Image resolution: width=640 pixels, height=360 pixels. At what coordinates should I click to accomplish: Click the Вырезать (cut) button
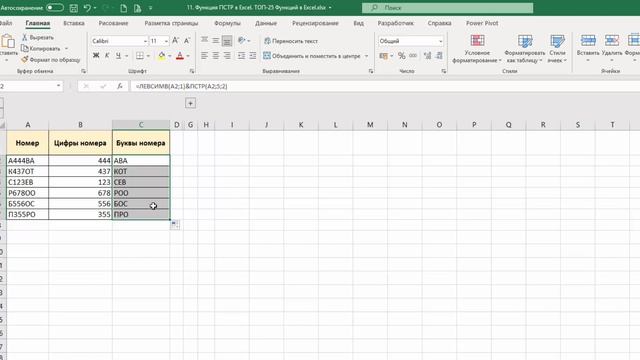(x=38, y=38)
